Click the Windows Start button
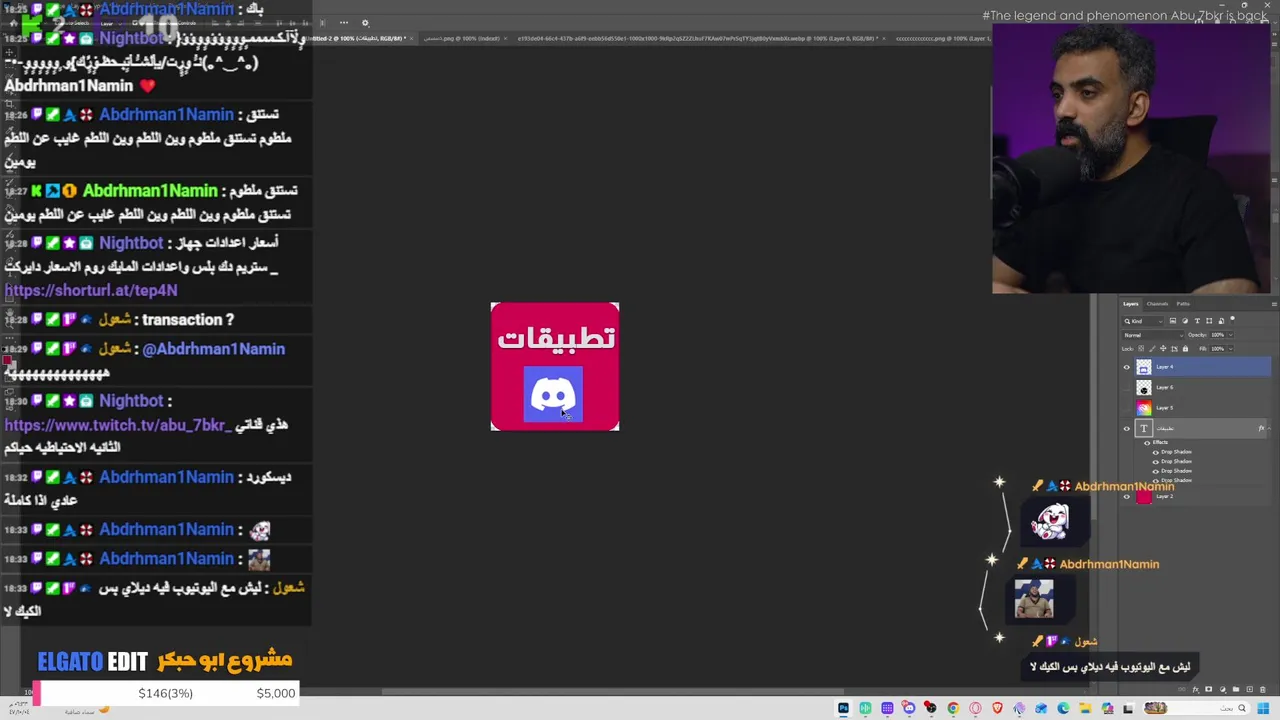Image resolution: width=1280 pixels, height=720 pixels. click(x=1263, y=708)
